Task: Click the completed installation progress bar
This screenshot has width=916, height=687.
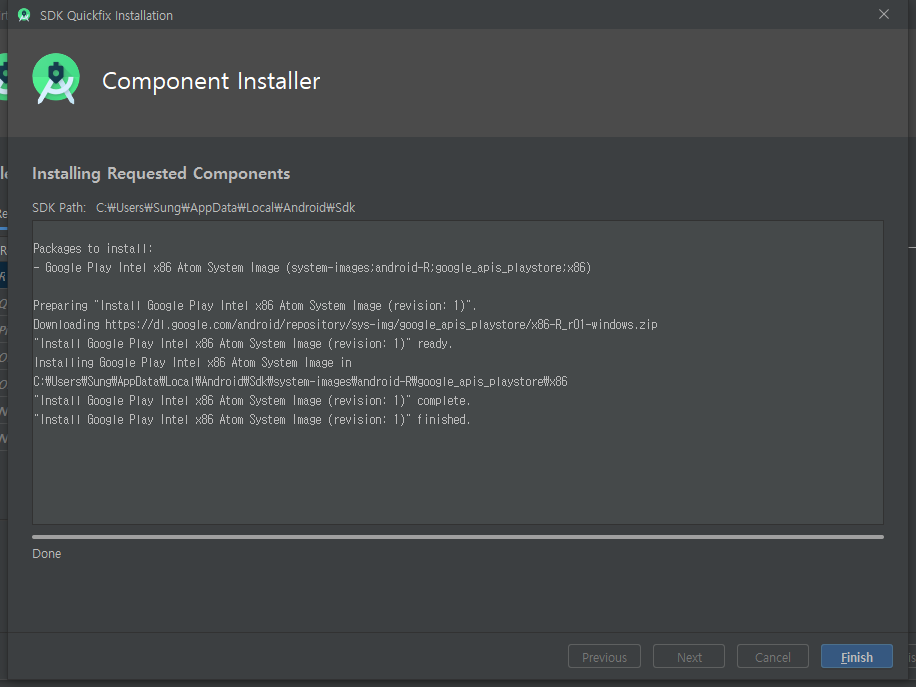Action: (457, 536)
